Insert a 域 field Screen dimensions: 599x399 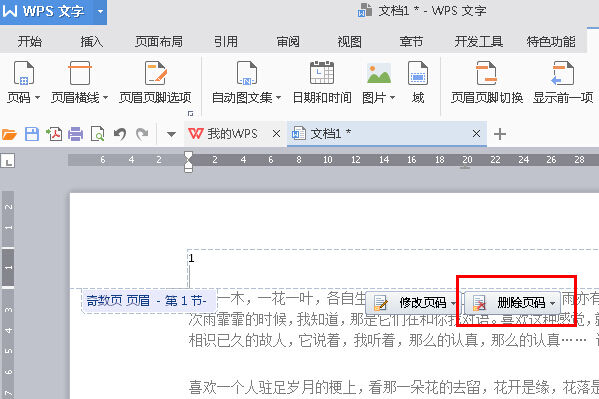(x=418, y=82)
